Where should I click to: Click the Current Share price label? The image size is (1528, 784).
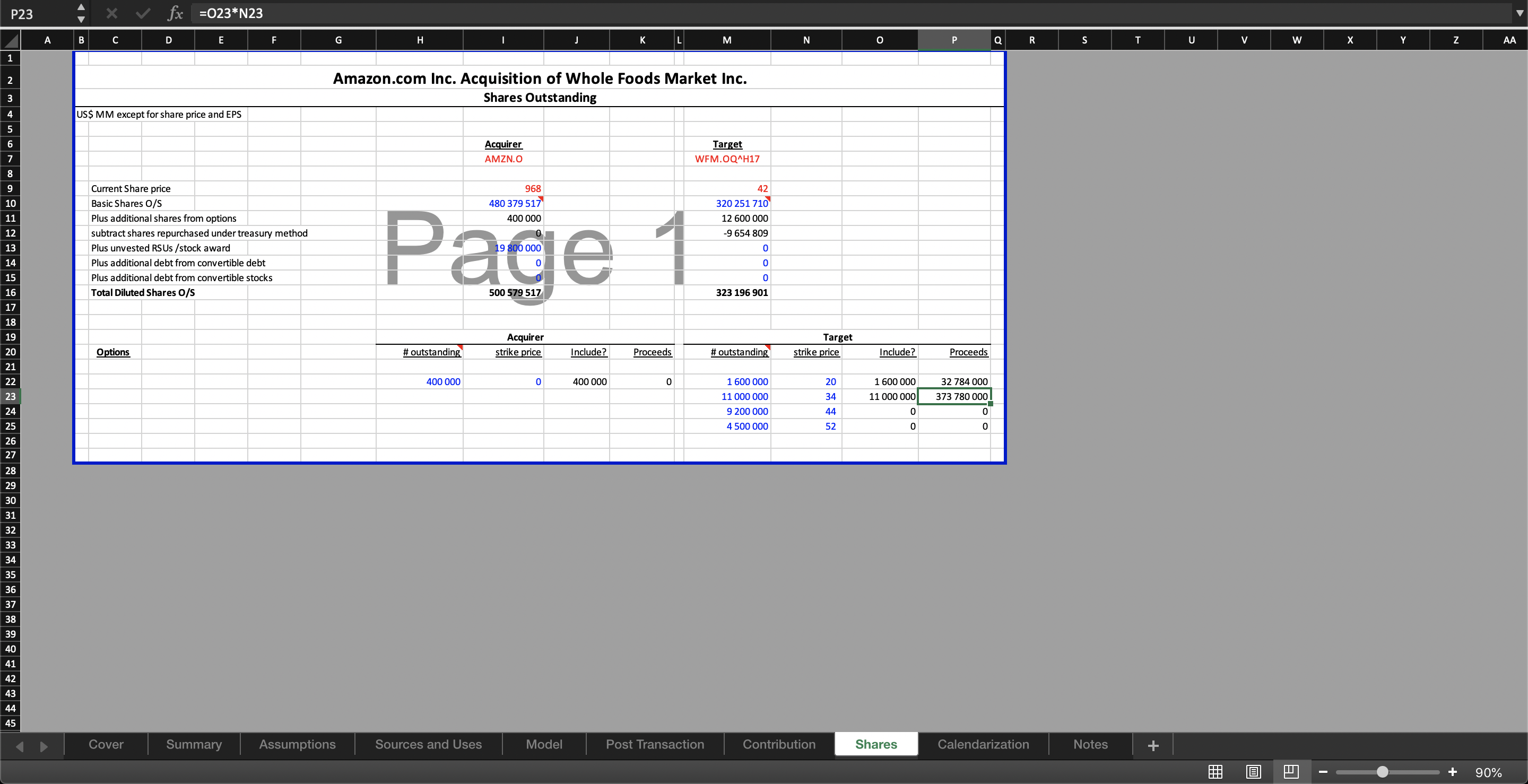pos(131,189)
